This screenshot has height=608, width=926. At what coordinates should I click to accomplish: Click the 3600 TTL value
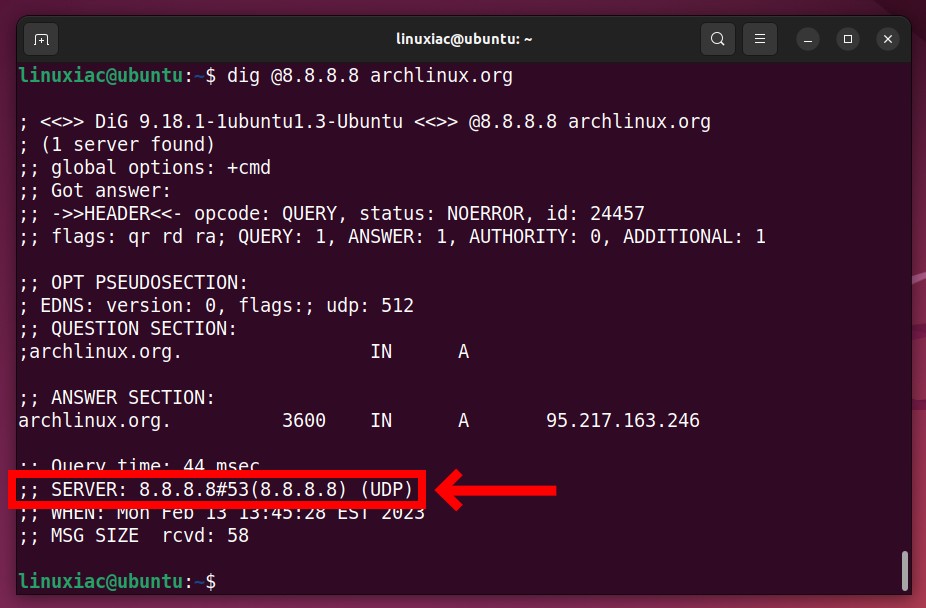[x=304, y=420]
